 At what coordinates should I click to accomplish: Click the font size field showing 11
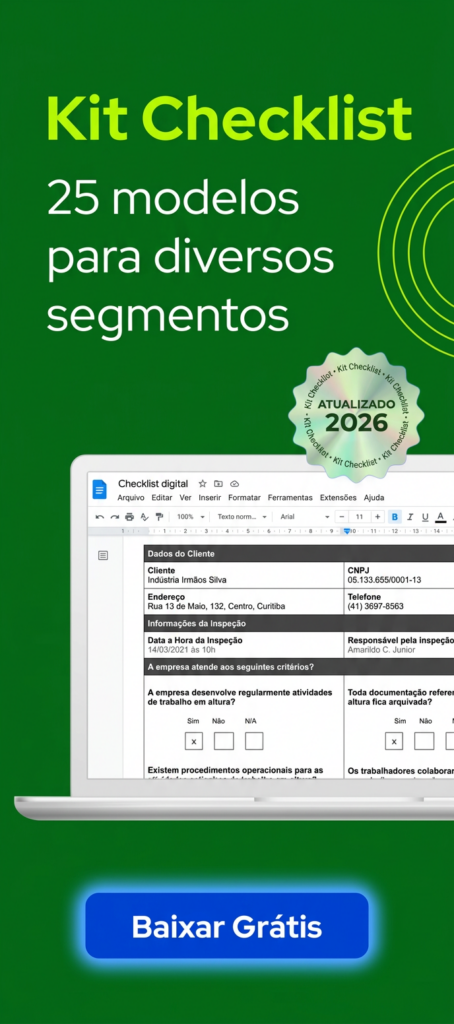pyautogui.click(x=360, y=517)
